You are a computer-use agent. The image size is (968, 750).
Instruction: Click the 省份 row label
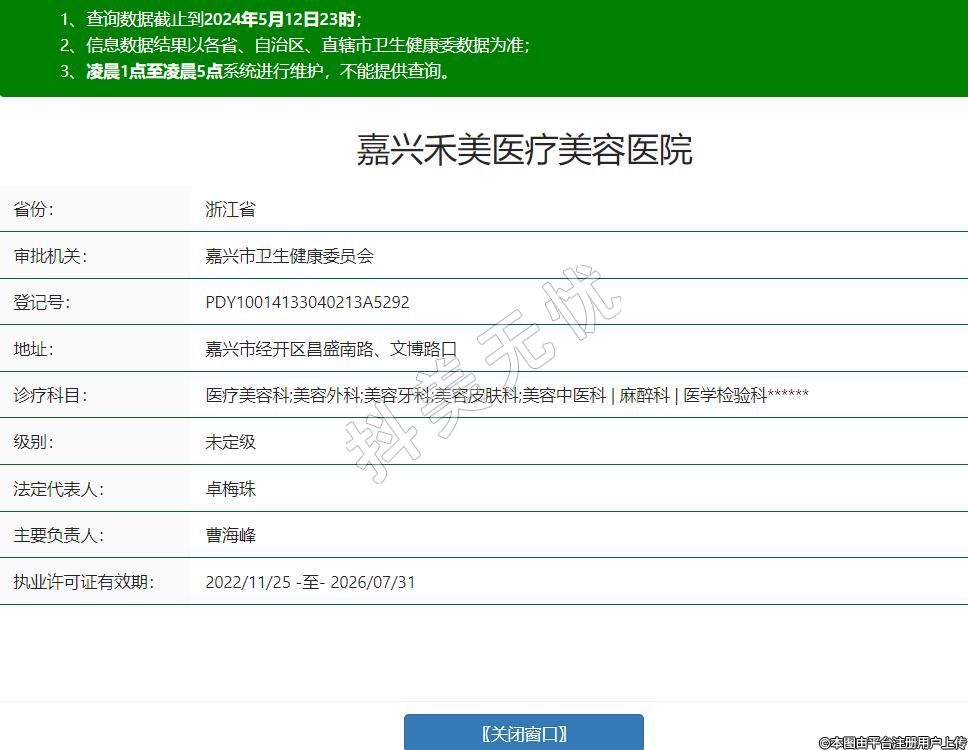(x=33, y=209)
